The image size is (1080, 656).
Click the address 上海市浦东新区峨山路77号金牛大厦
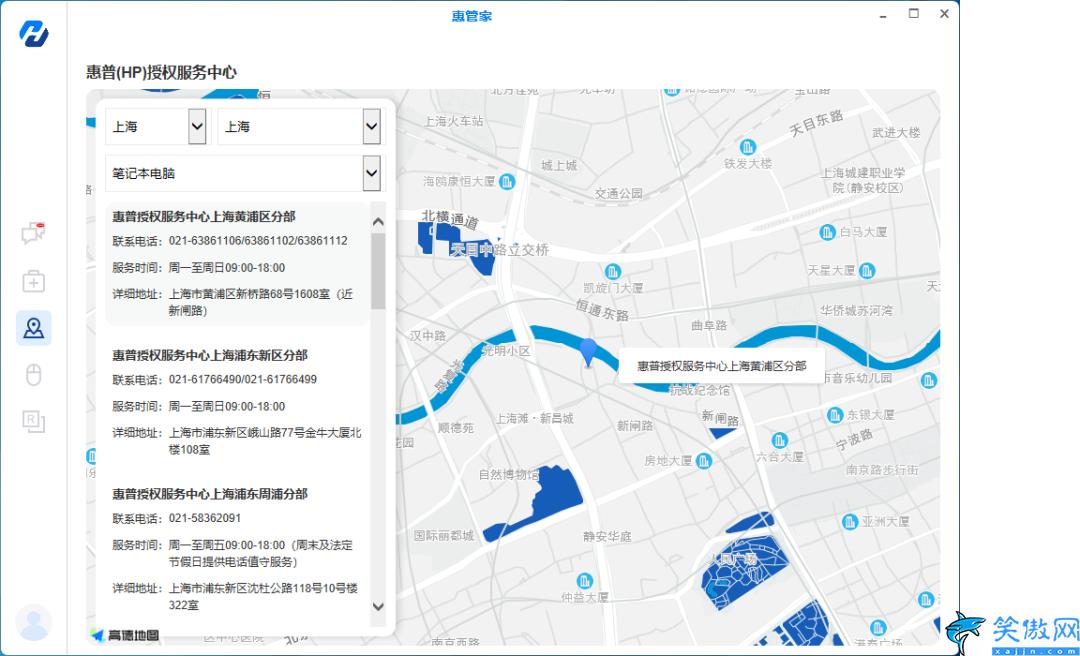pyautogui.click(x=265, y=441)
